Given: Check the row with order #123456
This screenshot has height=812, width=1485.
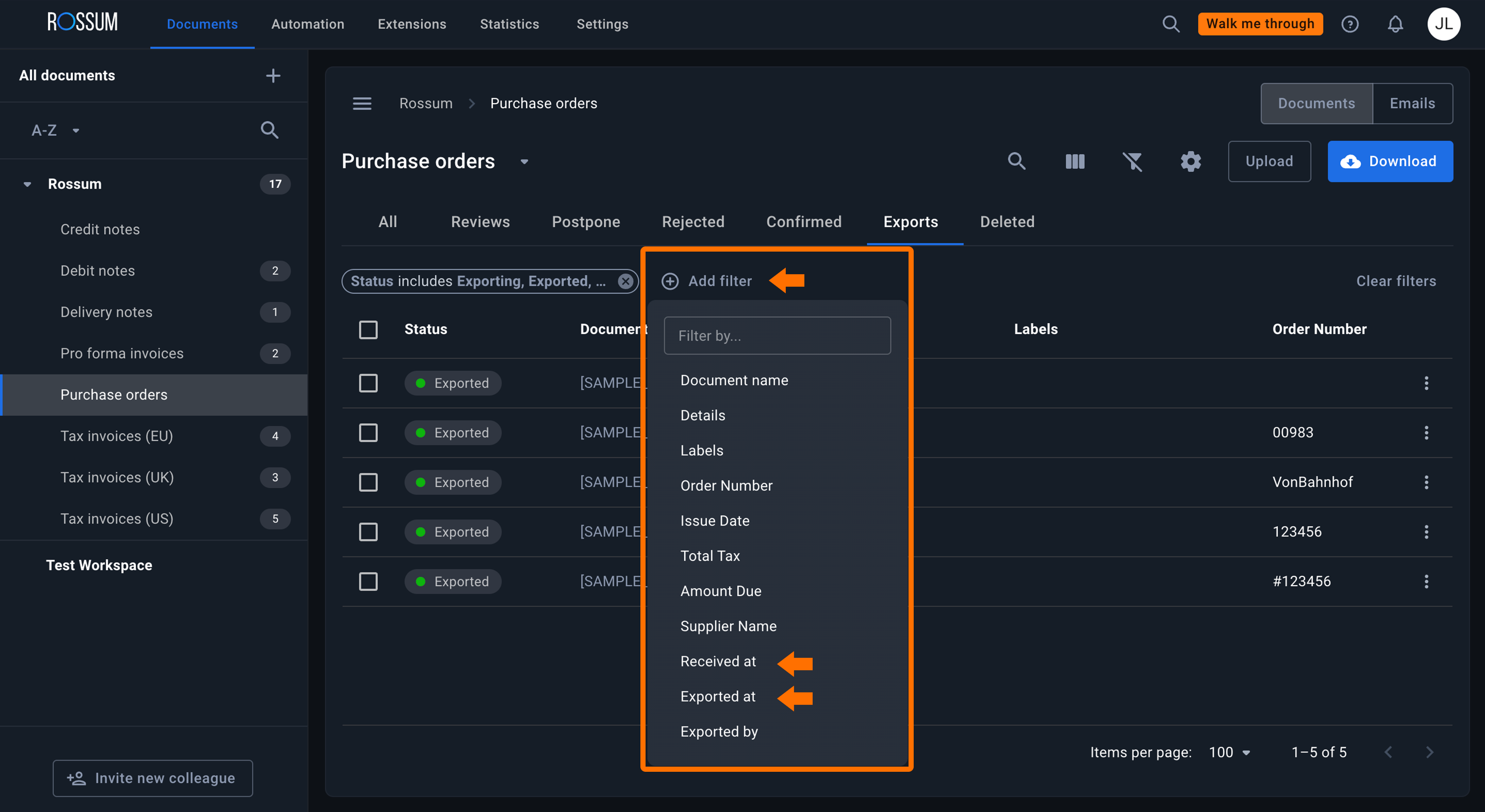Looking at the screenshot, I should coord(368,582).
